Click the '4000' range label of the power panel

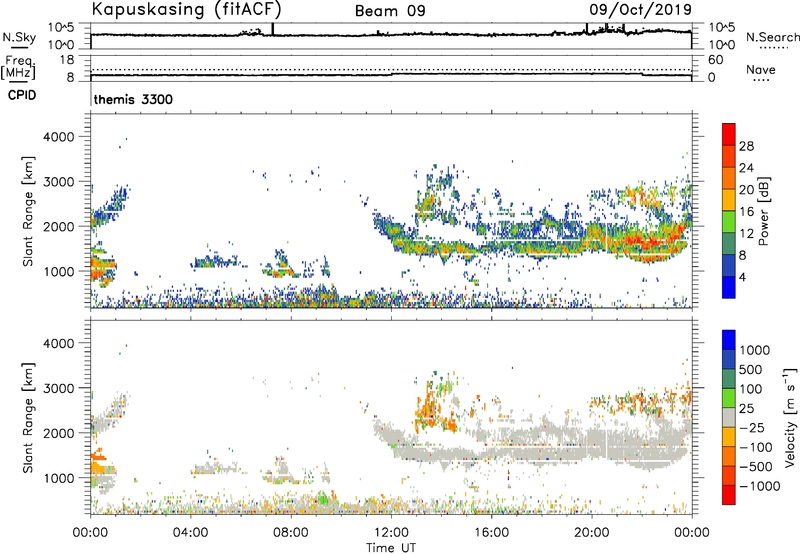[58, 137]
